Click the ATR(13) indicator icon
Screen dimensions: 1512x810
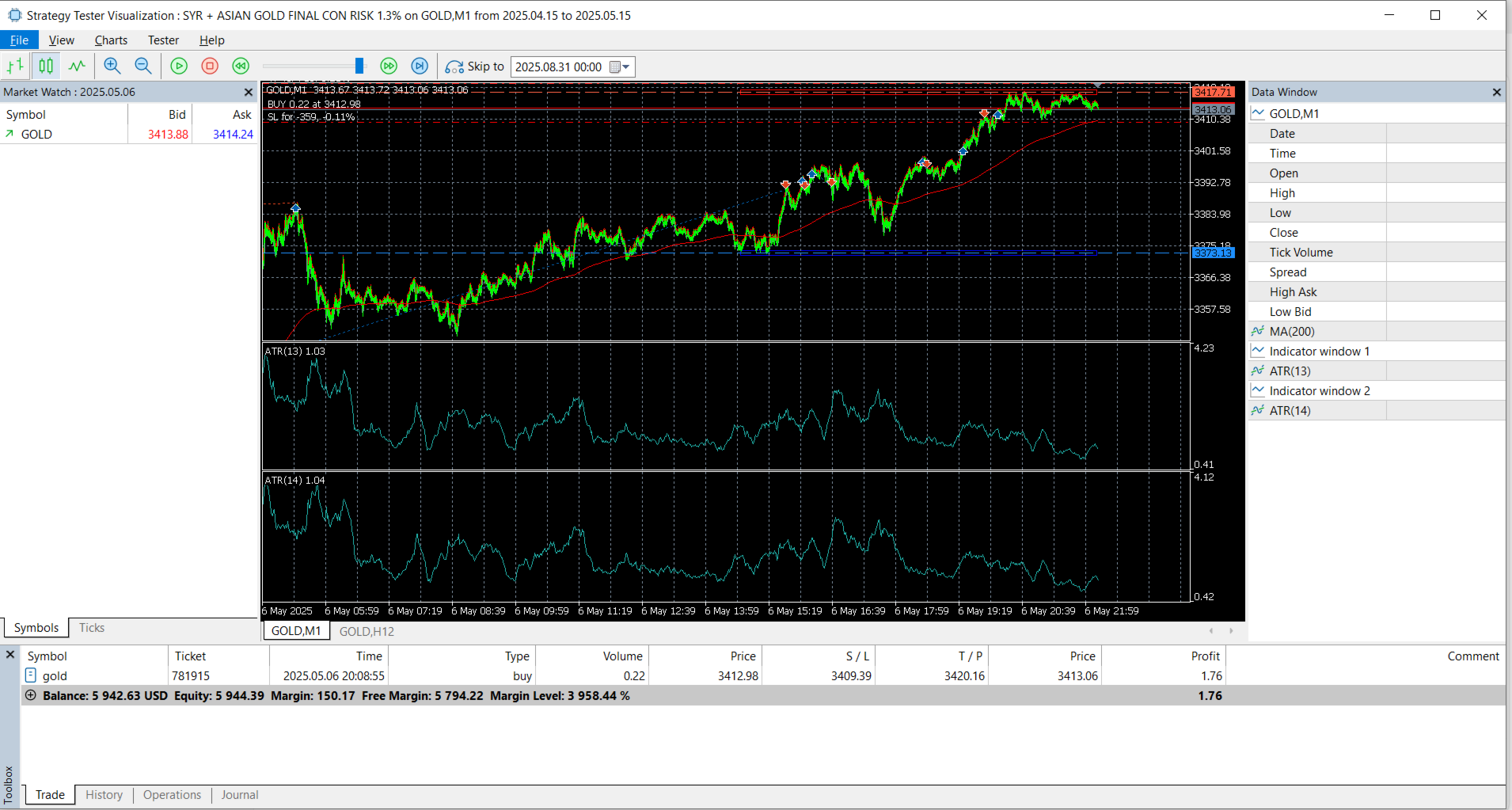(1257, 371)
